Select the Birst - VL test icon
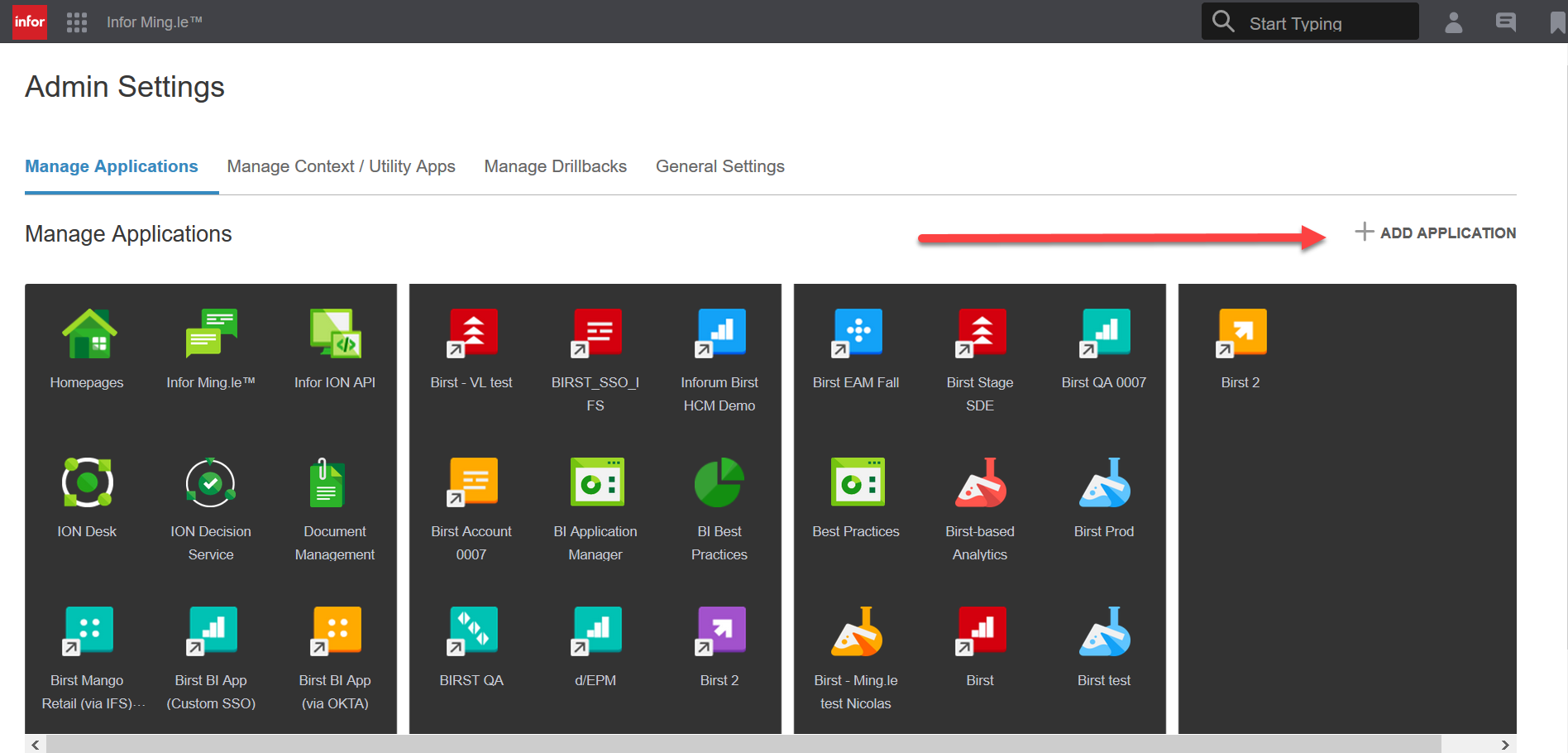The width and height of the screenshot is (1568, 753). [x=472, y=333]
